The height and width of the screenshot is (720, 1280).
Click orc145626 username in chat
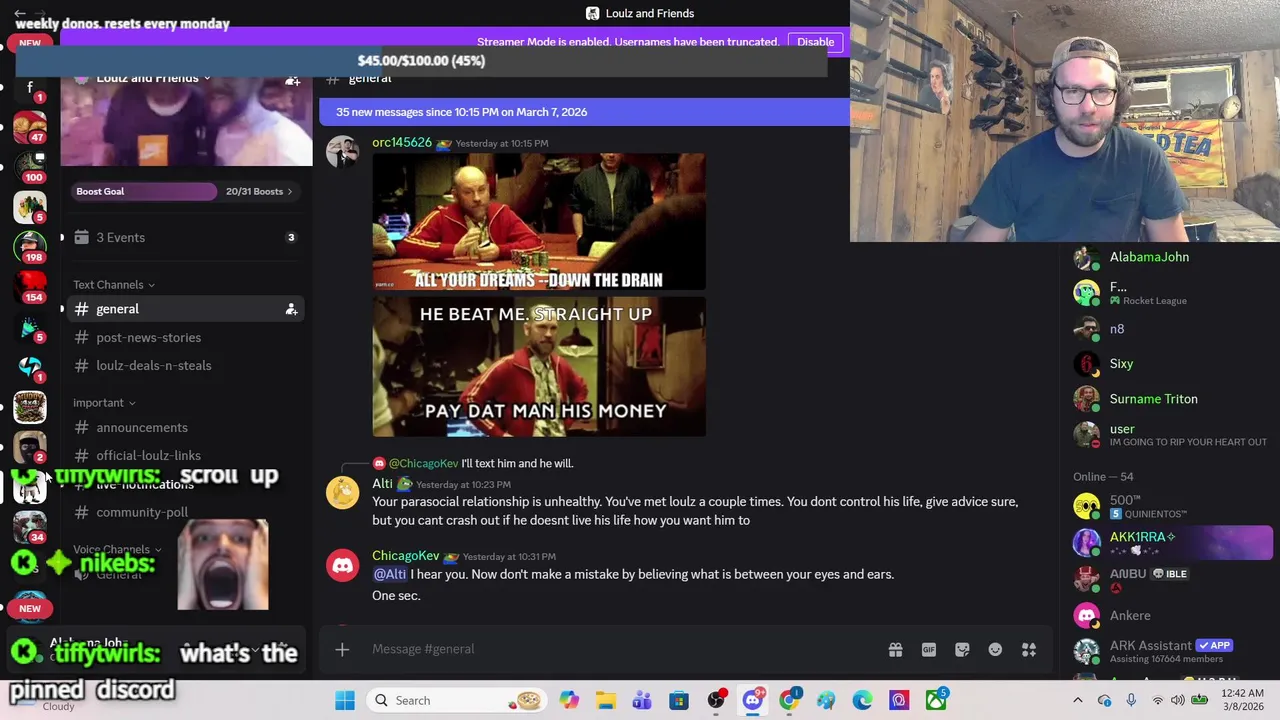(402, 142)
